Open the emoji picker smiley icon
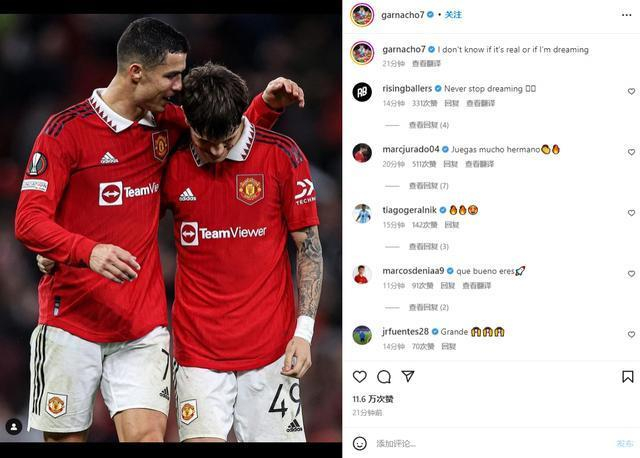The image size is (640, 458). pyautogui.click(x=360, y=443)
